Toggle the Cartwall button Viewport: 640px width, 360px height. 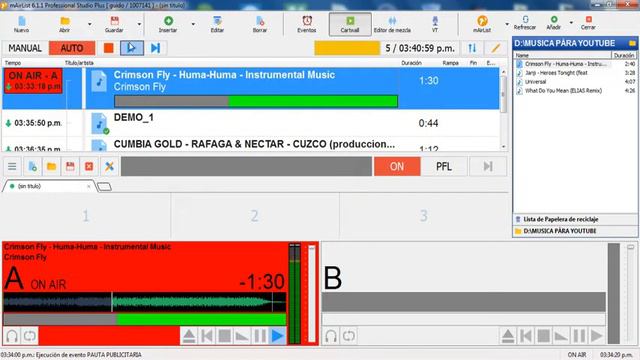coord(350,24)
